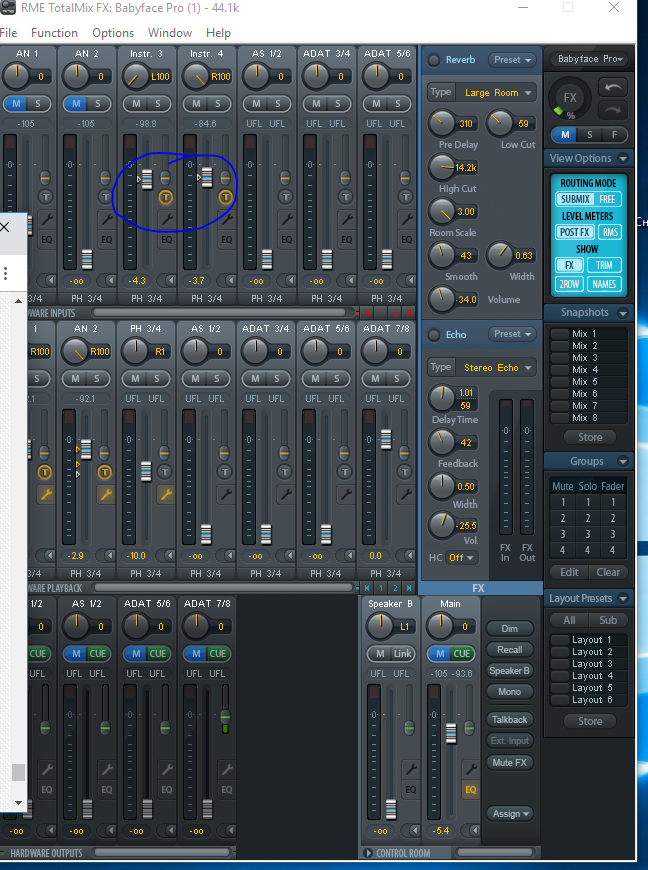Solo the Instr. 3 input channel
Viewport: 648px width, 870px height.
point(158,104)
